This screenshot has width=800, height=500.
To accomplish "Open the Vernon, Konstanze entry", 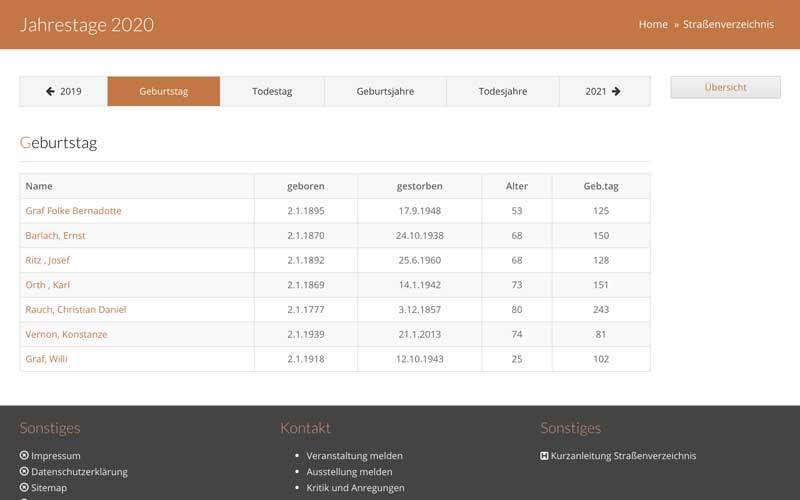I will [x=66, y=334].
